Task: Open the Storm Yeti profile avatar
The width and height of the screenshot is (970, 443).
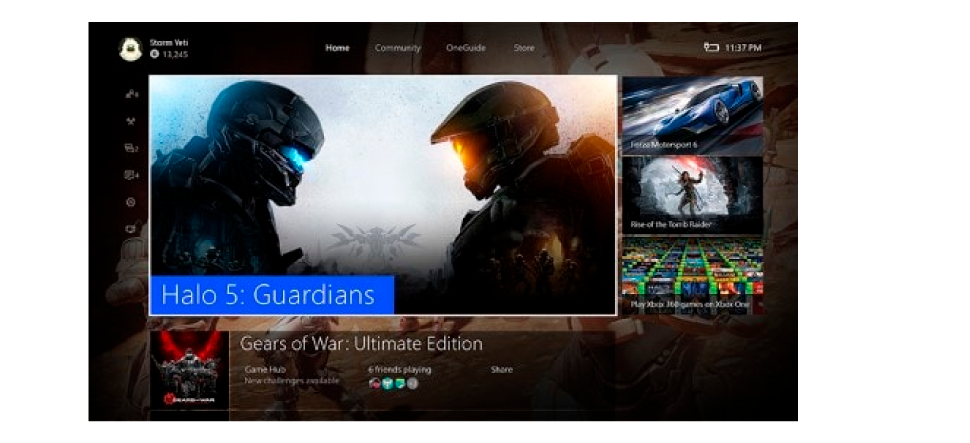Action: [x=131, y=49]
